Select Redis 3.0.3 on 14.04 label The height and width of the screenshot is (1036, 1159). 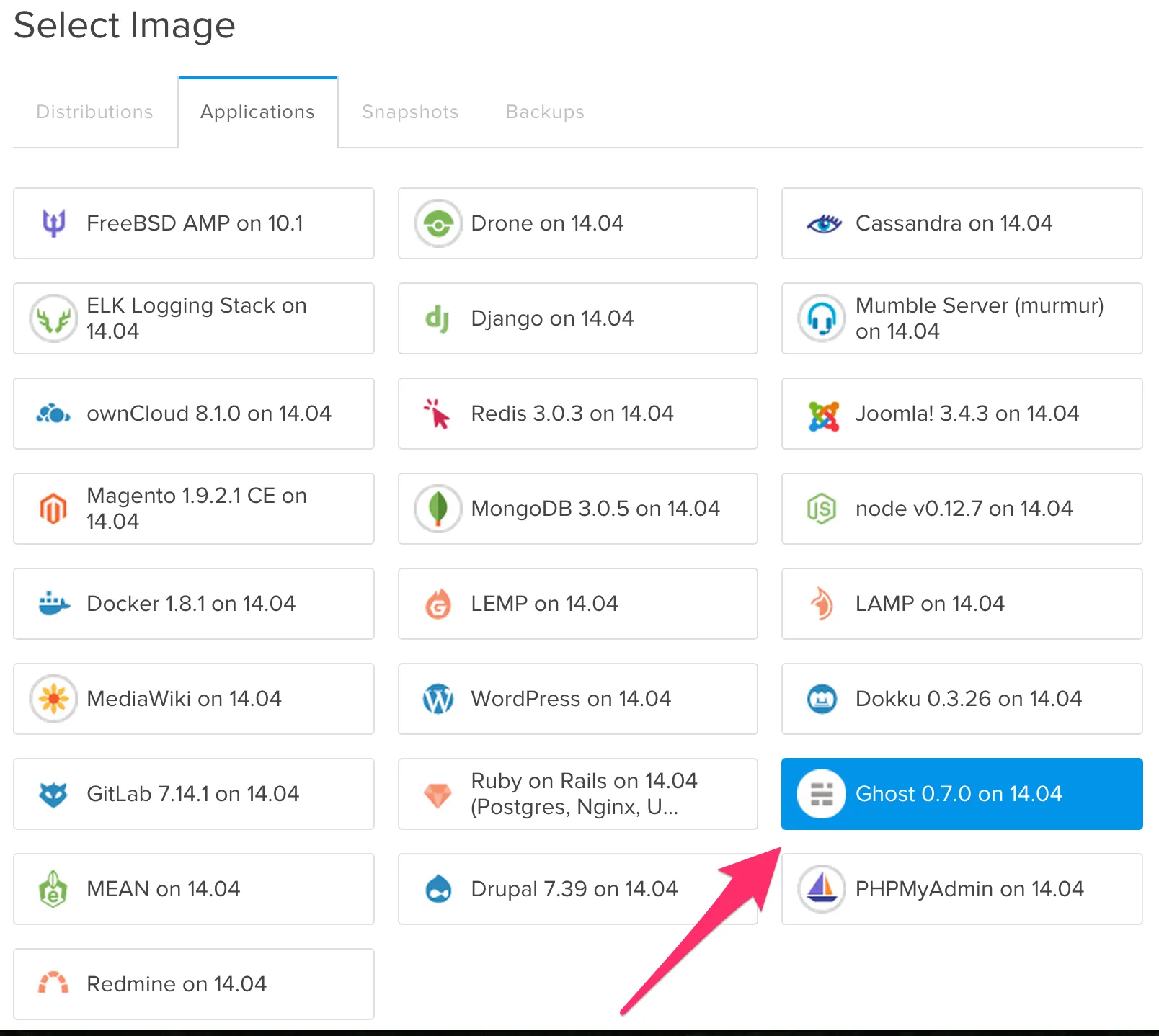coord(572,414)
